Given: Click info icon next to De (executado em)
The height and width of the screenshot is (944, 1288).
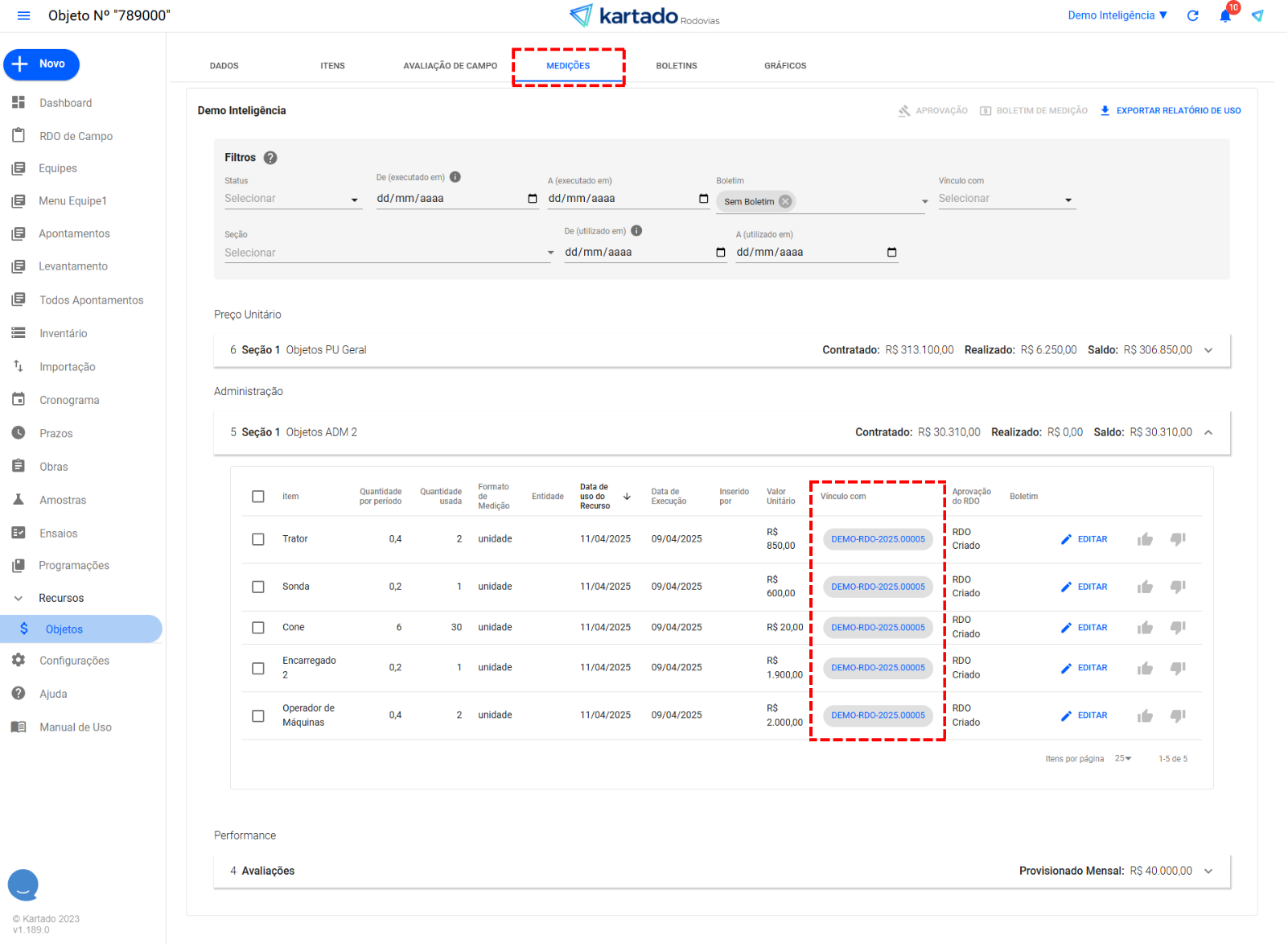Looking at the screenshot, I should click(x=455, y=177).
